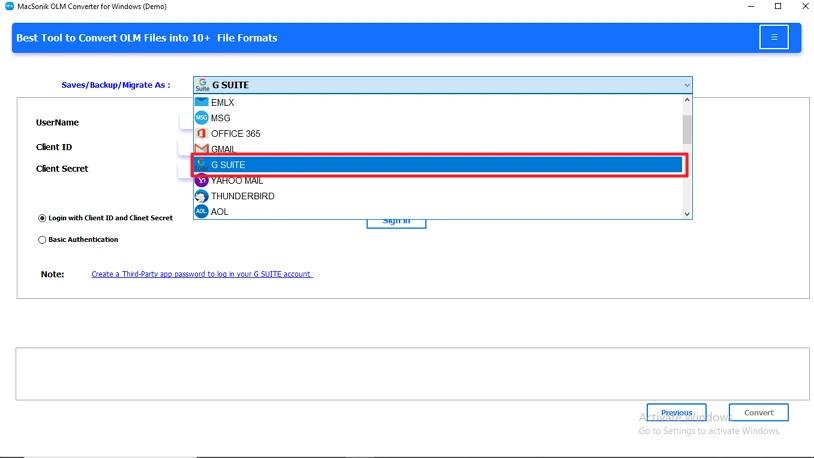This screenshot has height=458, width=814.
Task: Click the EMLX envelope icon in list
Action: (x=201, y=102)
